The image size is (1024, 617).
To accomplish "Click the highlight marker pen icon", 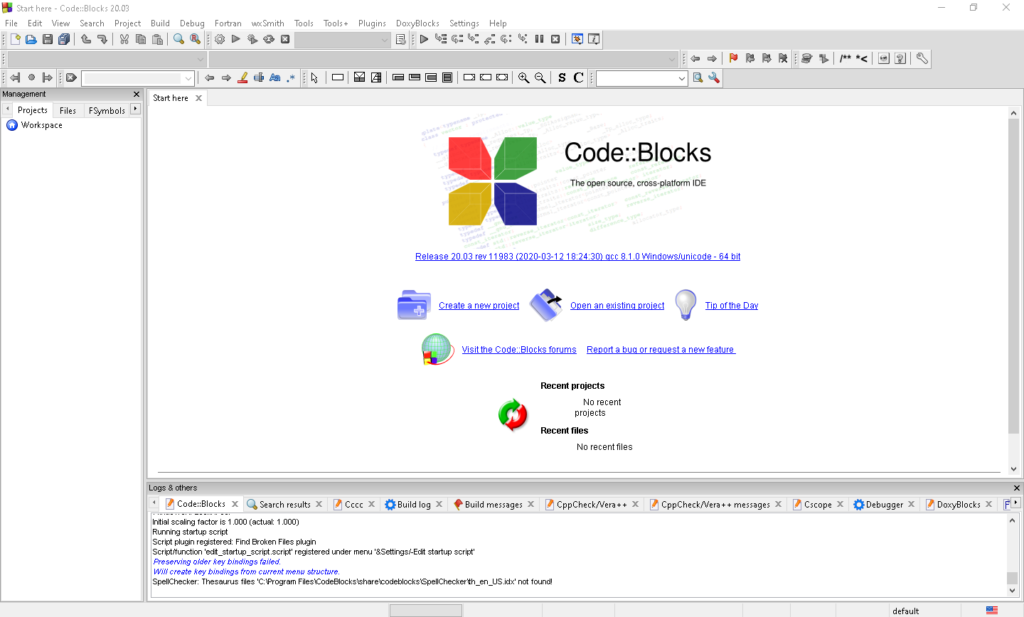I will click(x=242, y=78).
